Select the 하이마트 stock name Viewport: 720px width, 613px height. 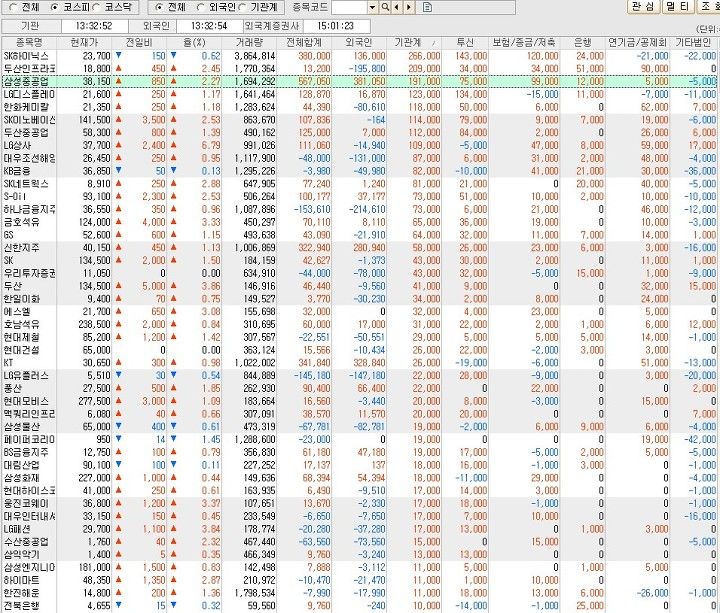pyautogui.click(x=21, y=581)
